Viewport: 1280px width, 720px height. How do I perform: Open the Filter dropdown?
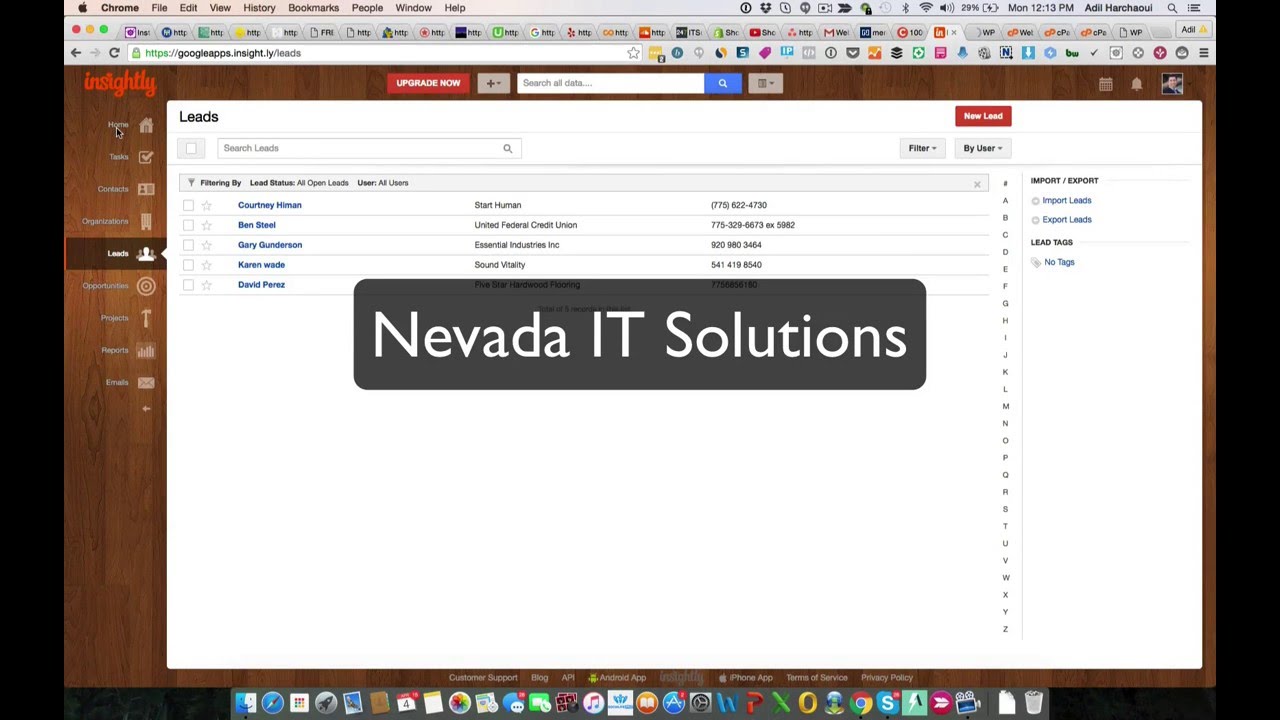921,148
